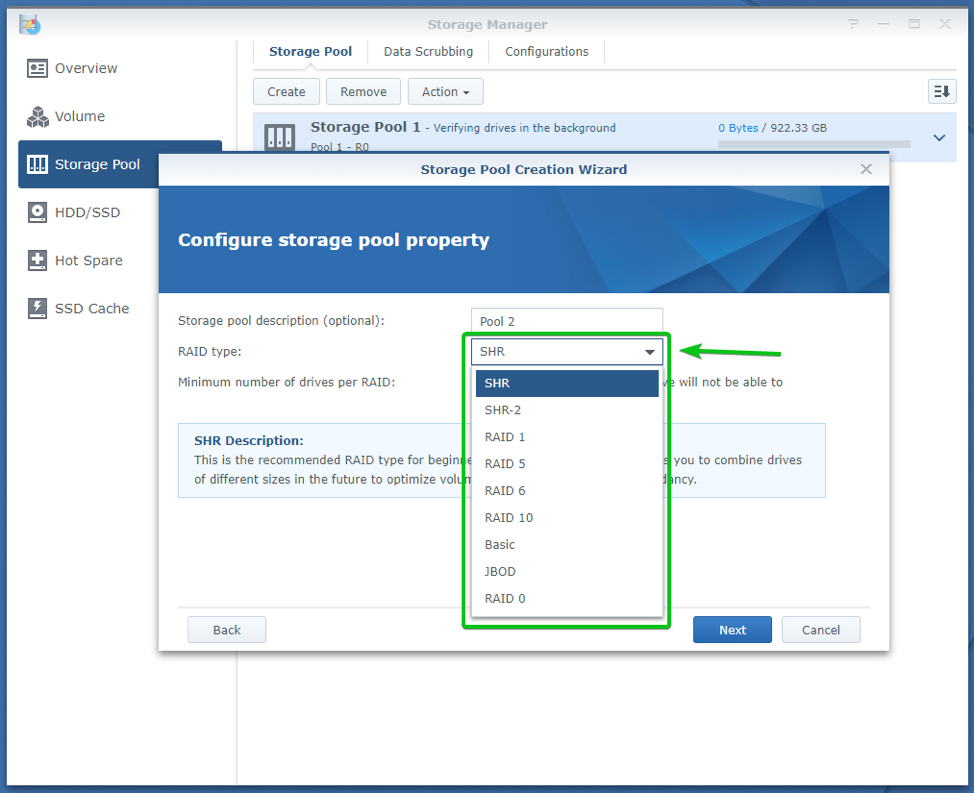Close the Storage Pool Creation Wizard

(x=866, y=169)
